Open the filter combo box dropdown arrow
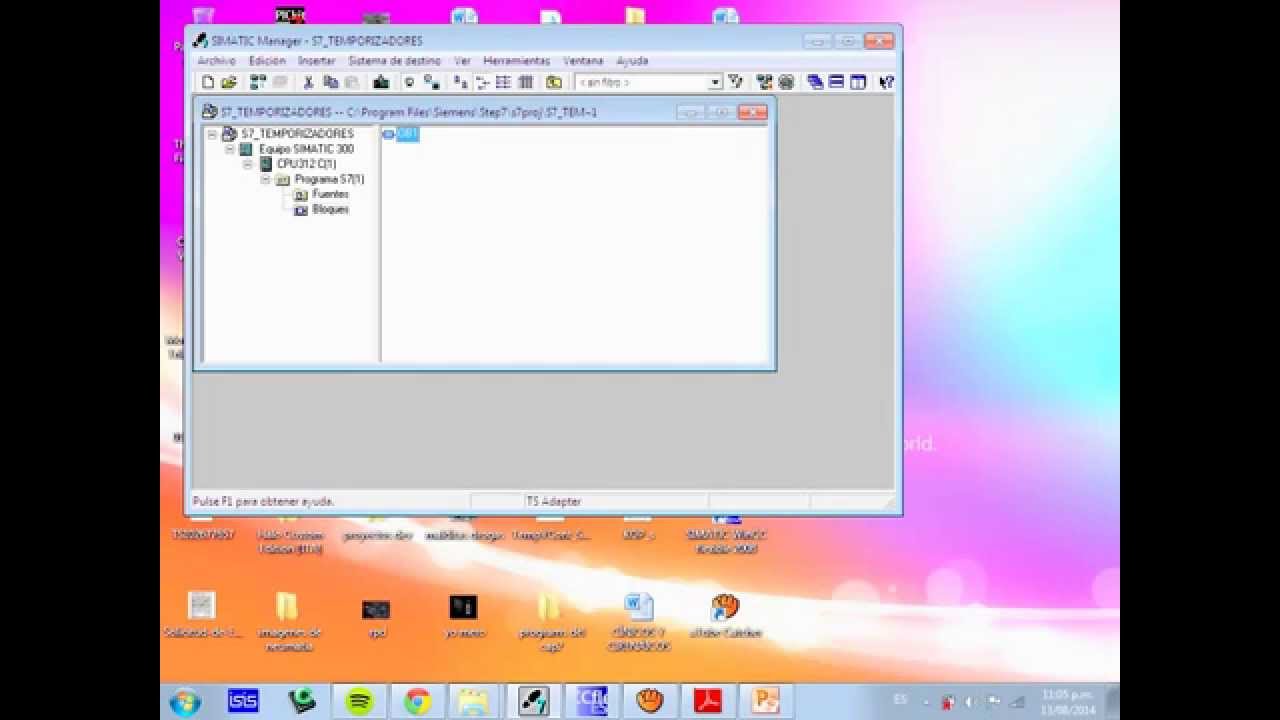Screen dimensions: 1280x720 (x=715, y=82)
